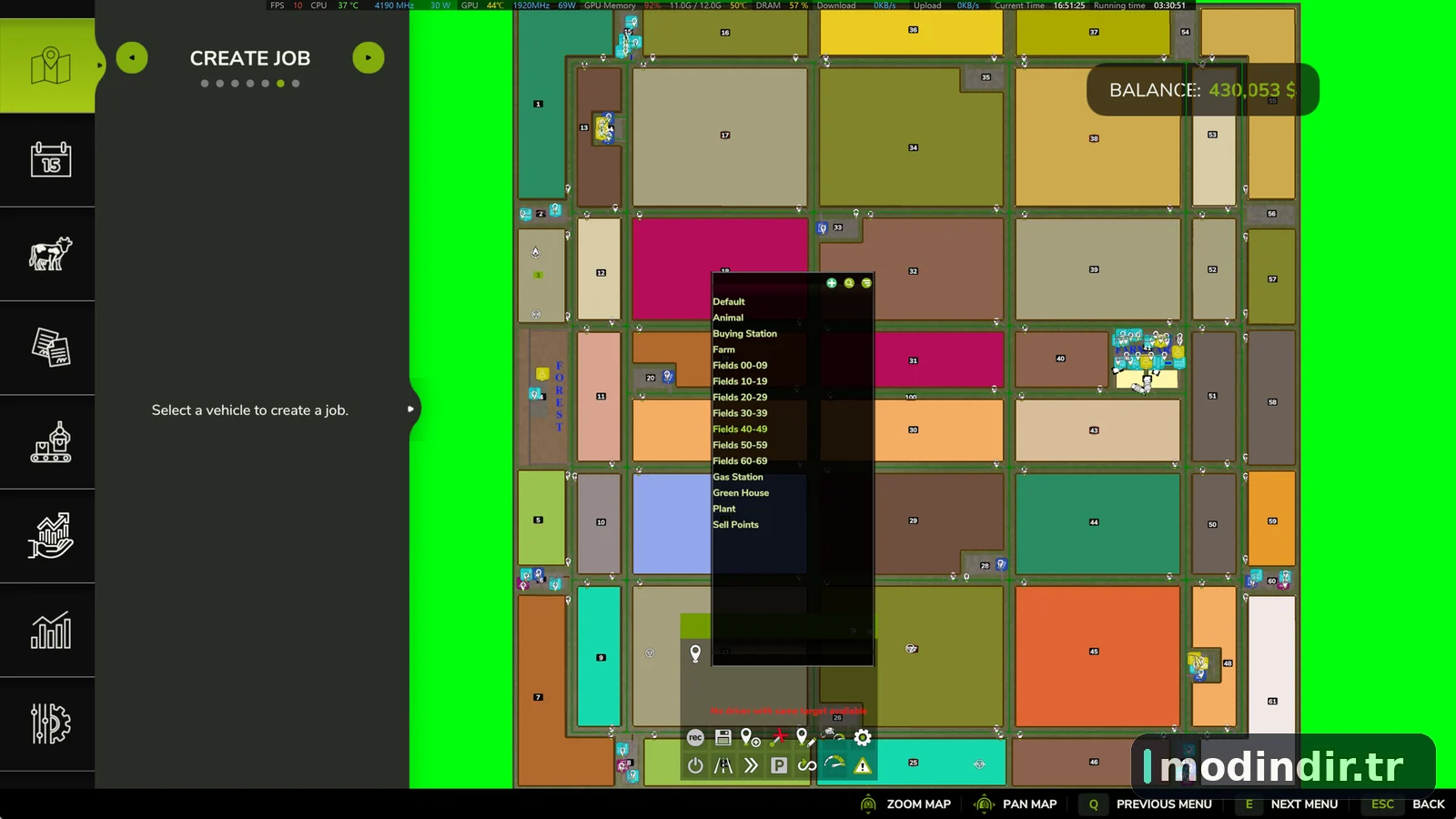This screenshot has width=1456, height=819.
Task: Click the remove route connection red cross icon
Action: click(x=779, y=737)
